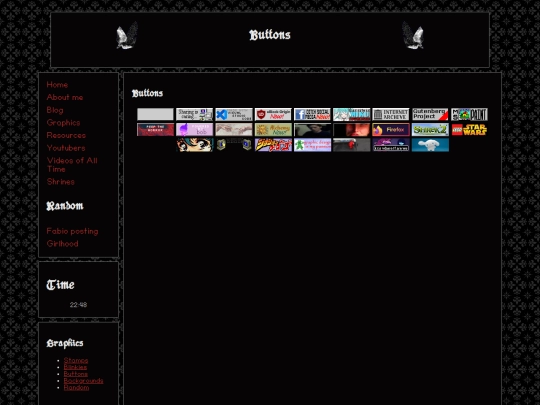Click Buttons in the Graphics list
This screenshot has height=405, width=540.
(x=76, y=374)
